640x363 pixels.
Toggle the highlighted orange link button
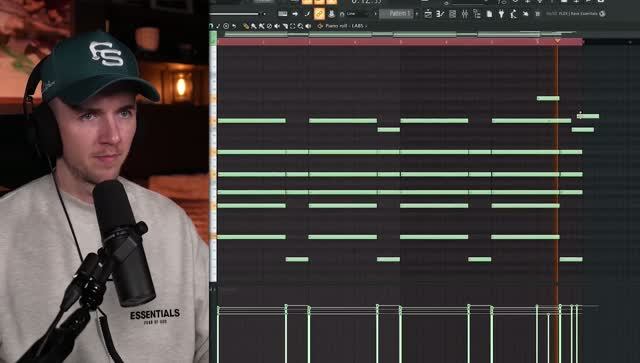[319, 13]
